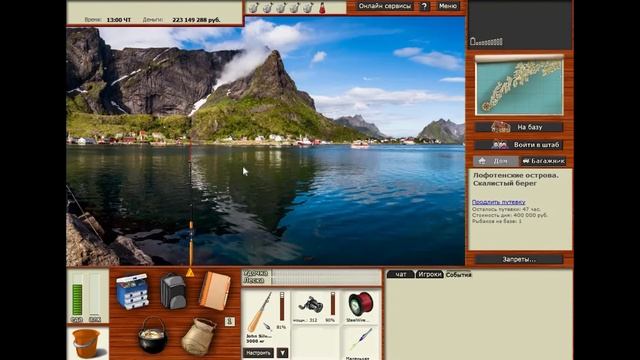This screenshot has height=360, width=640.
Task: Click the chat message area
Action: click(479, 319)
